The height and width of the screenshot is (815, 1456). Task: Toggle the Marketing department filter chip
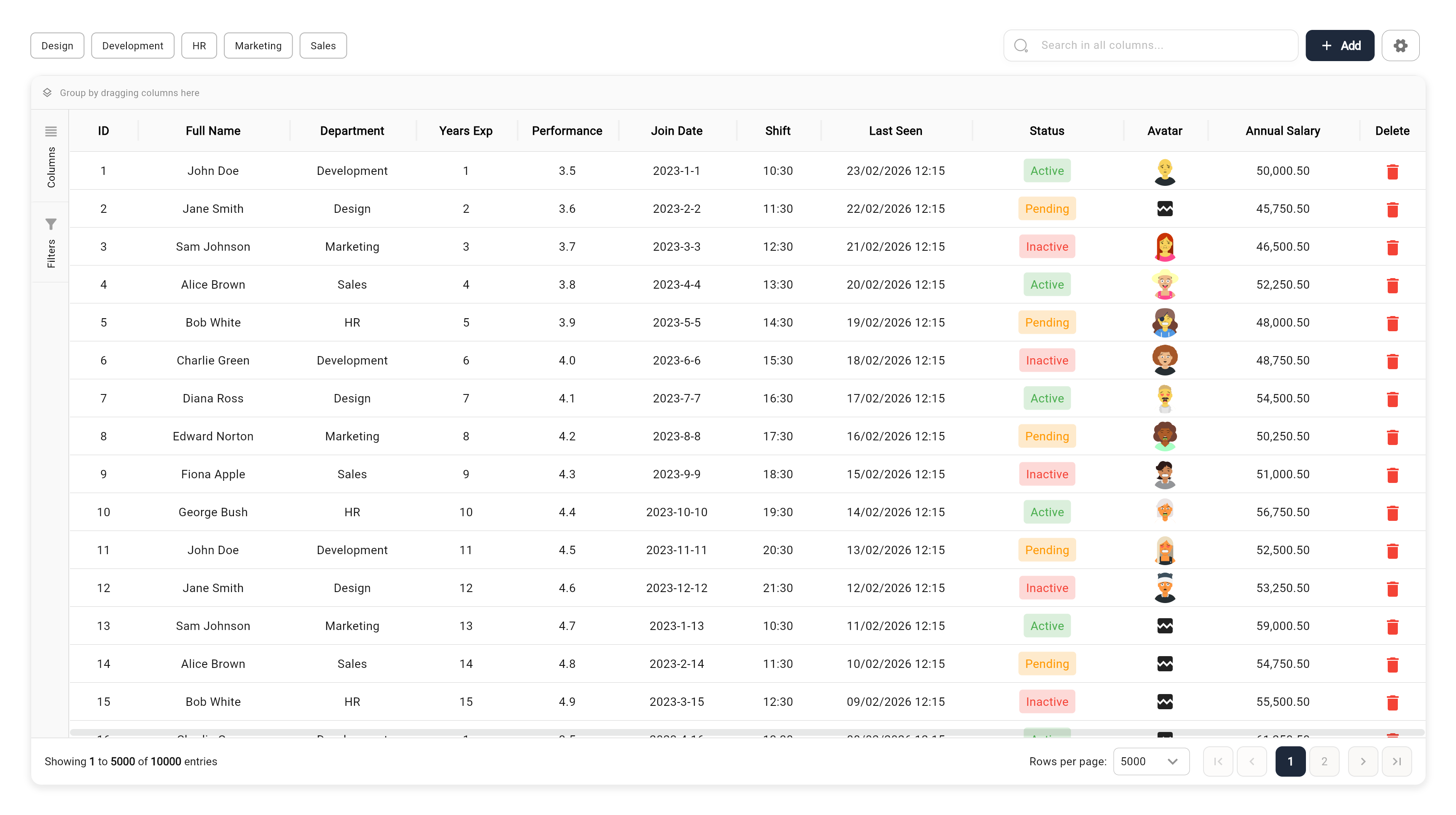click(x=258, y=46)
